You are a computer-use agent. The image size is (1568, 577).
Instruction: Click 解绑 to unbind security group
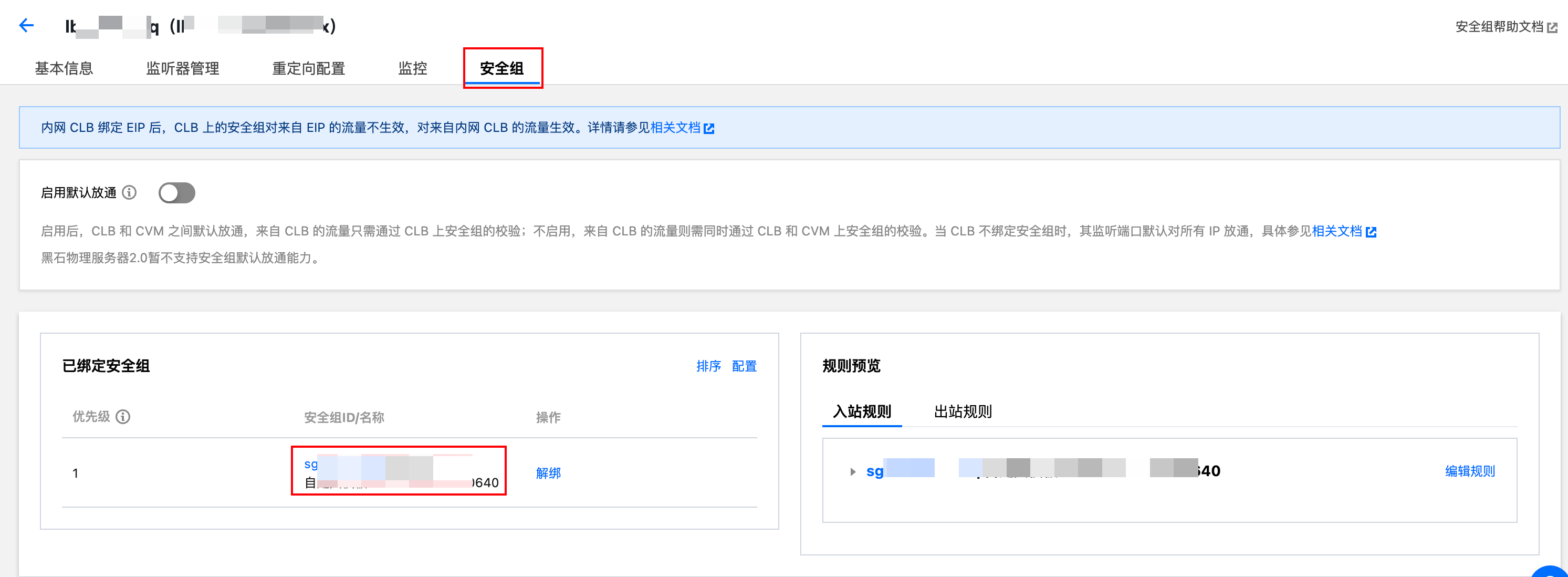[548, 473]
